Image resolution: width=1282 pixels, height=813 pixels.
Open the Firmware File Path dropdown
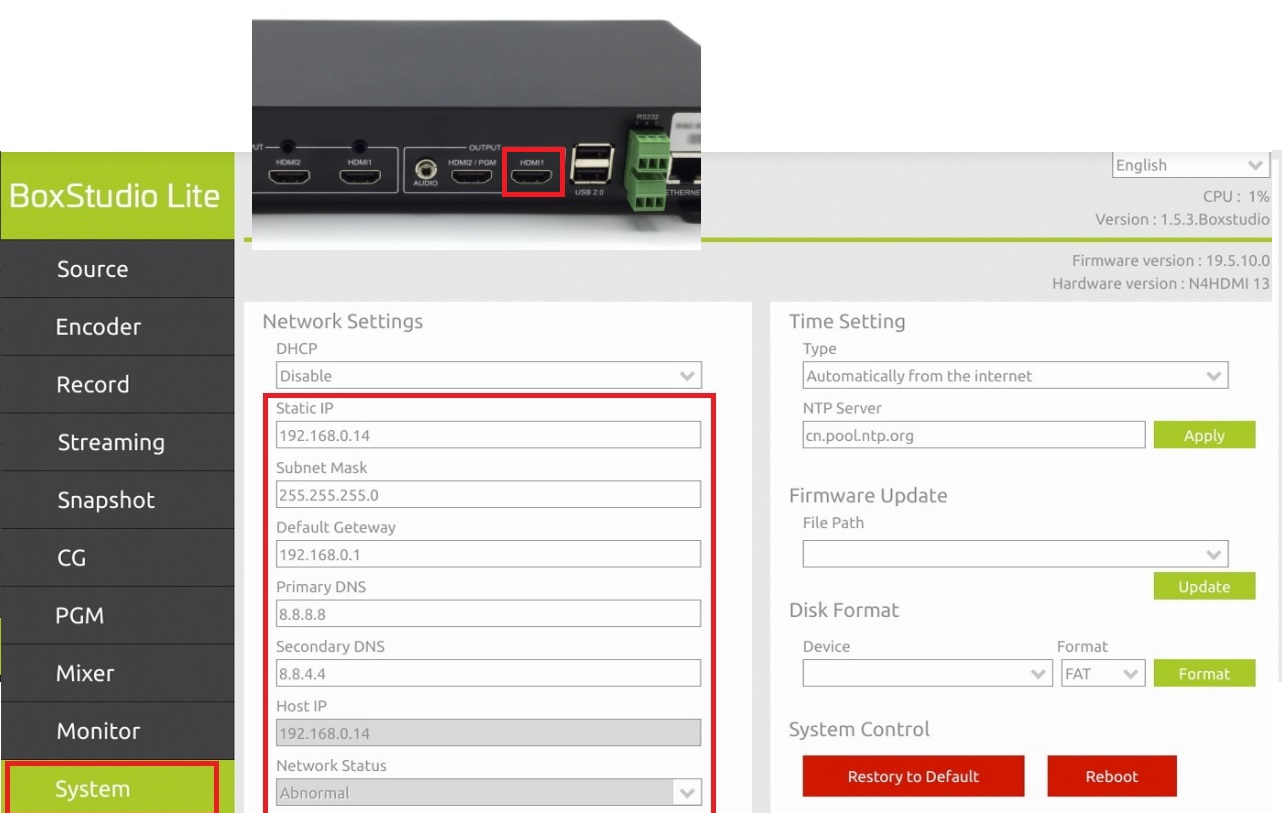click(x=1015, y=554)
